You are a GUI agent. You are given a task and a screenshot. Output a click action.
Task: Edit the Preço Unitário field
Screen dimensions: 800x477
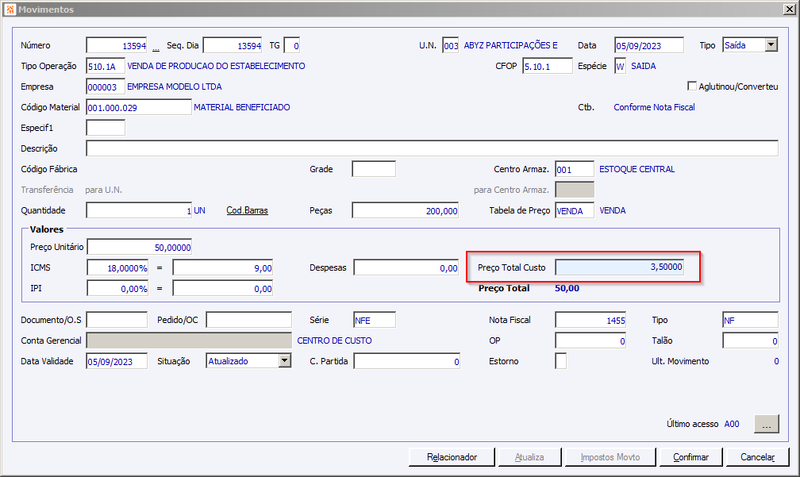139,247
